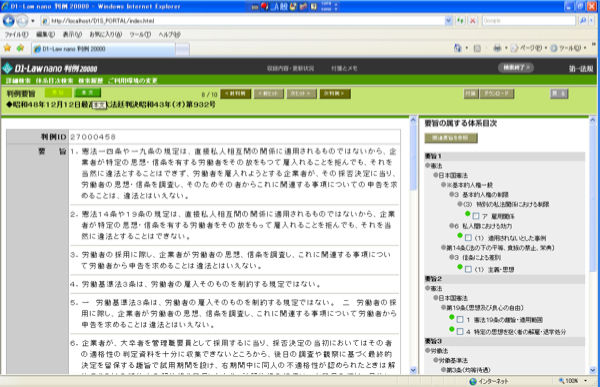This screenshot has width=600, height=387.
Task: Open 検索履歴 in green navigation bar
Action: point(90,81)
